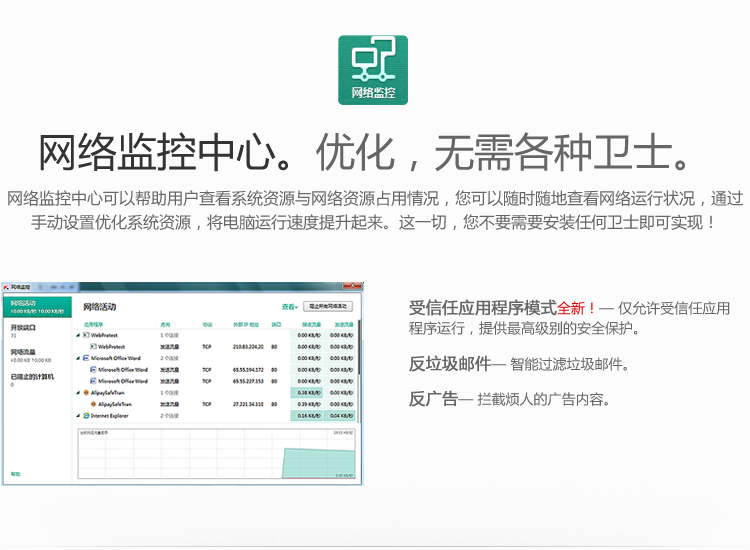Click the Microsoft Office Word group icon
750x550 pixels.
tap(87, 357)
